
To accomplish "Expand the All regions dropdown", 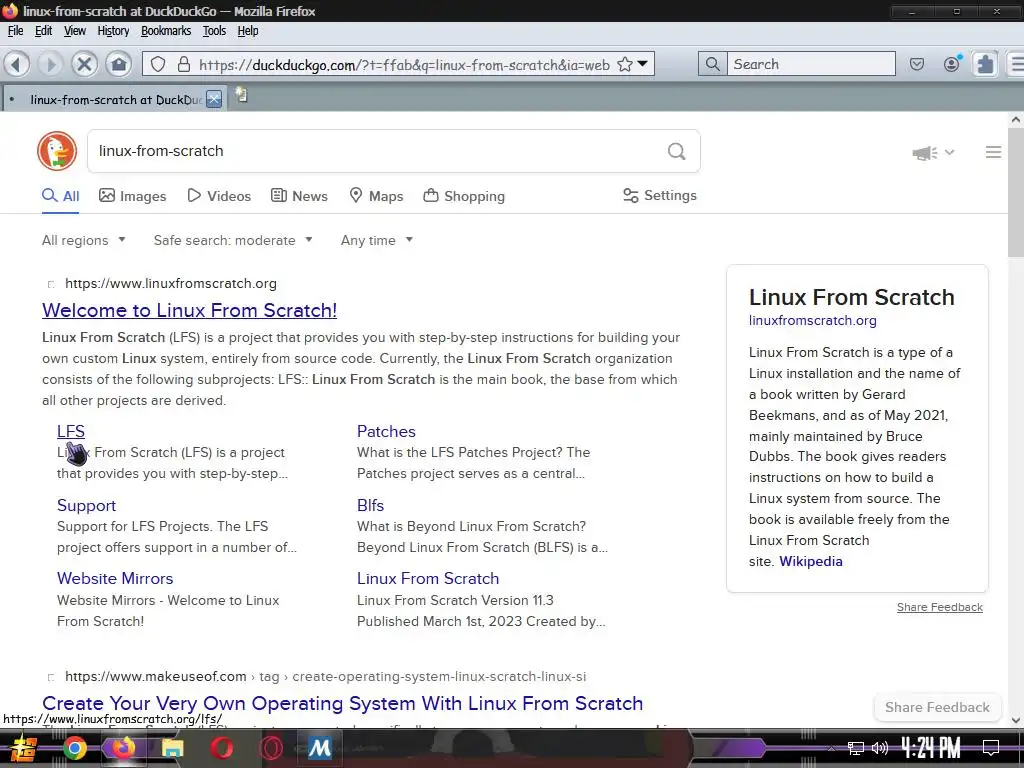I will 84,240.
